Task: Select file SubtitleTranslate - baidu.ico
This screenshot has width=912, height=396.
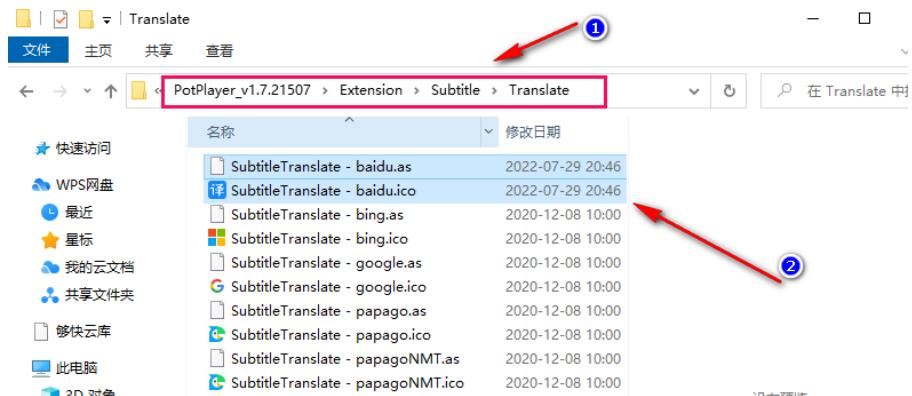Action: click(323, 191)
